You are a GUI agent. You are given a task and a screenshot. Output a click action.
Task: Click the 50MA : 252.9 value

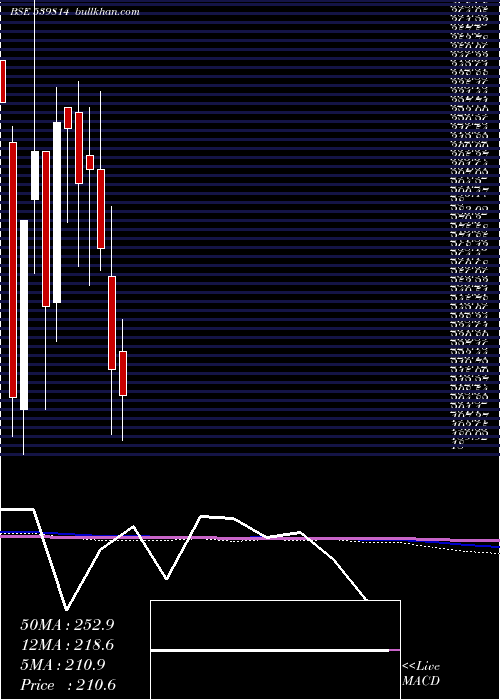coord(68,625)
